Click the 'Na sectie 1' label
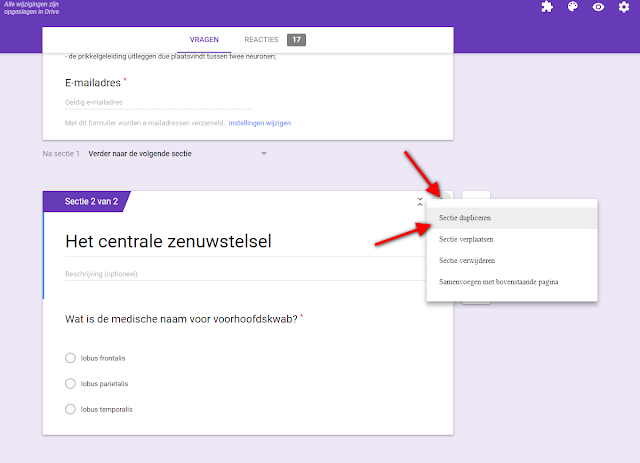The width and height of the screenshot is (640, 463). (61, 154)
